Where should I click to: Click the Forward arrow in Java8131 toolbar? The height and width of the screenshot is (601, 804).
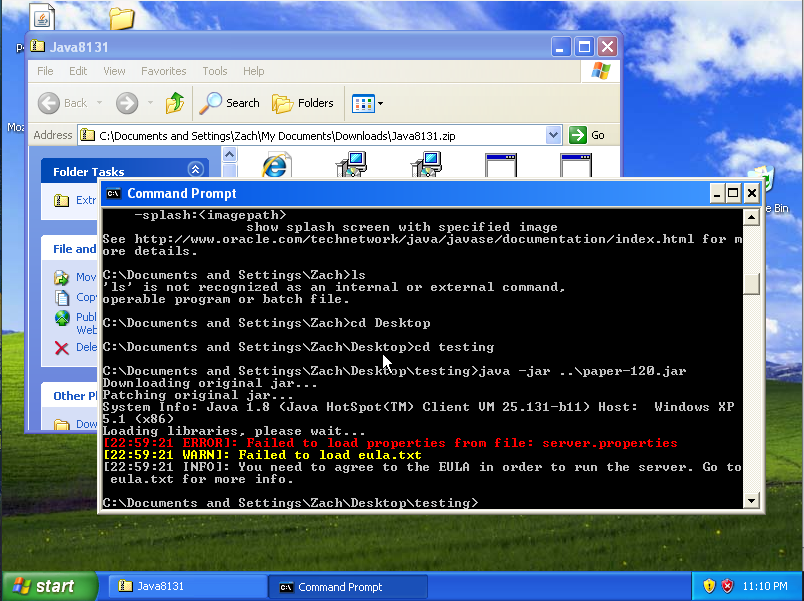click(x=127, y=103)
